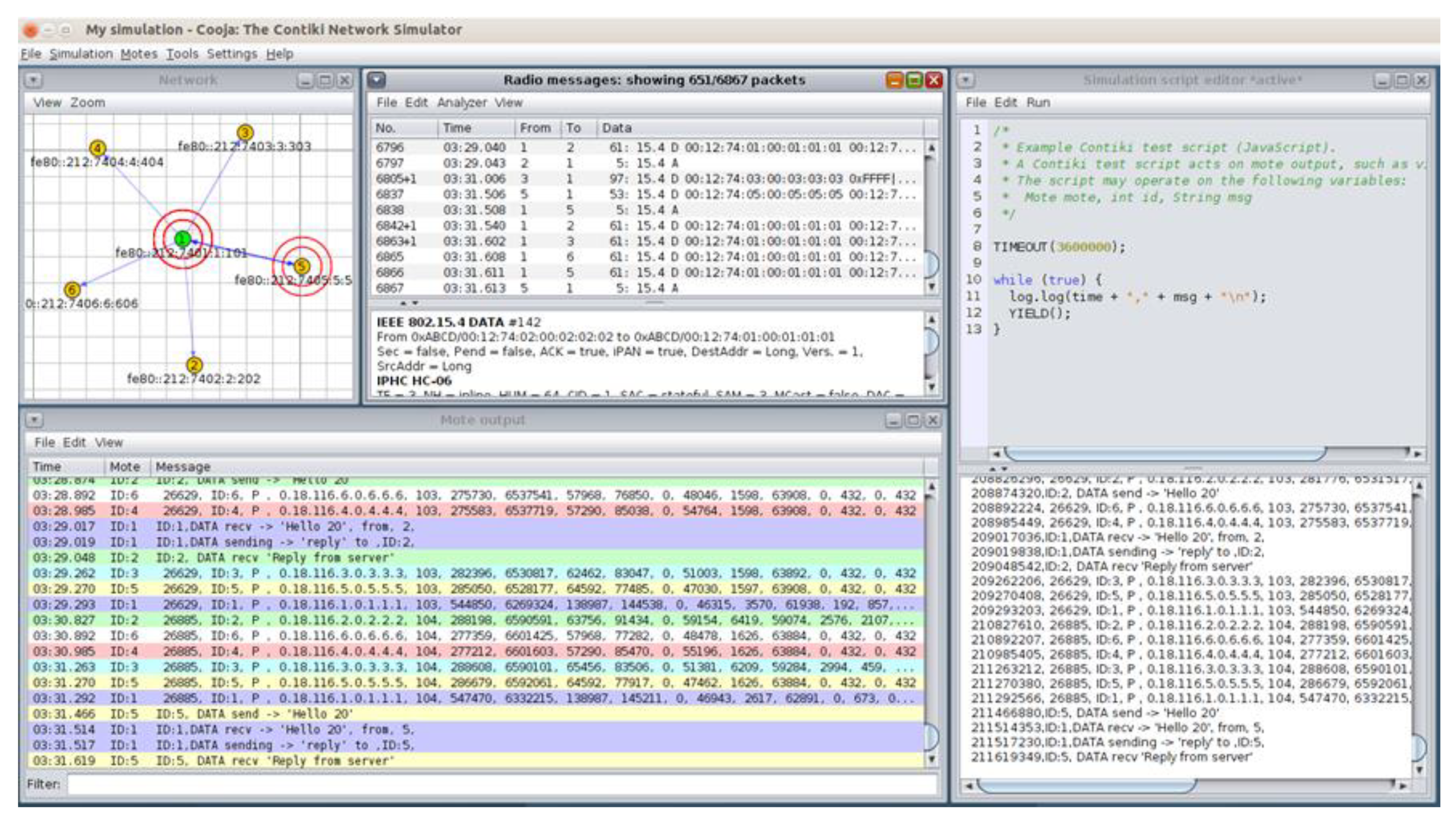Click Network panel window menu icon
1456x822 pixels.
pos(33,80)
